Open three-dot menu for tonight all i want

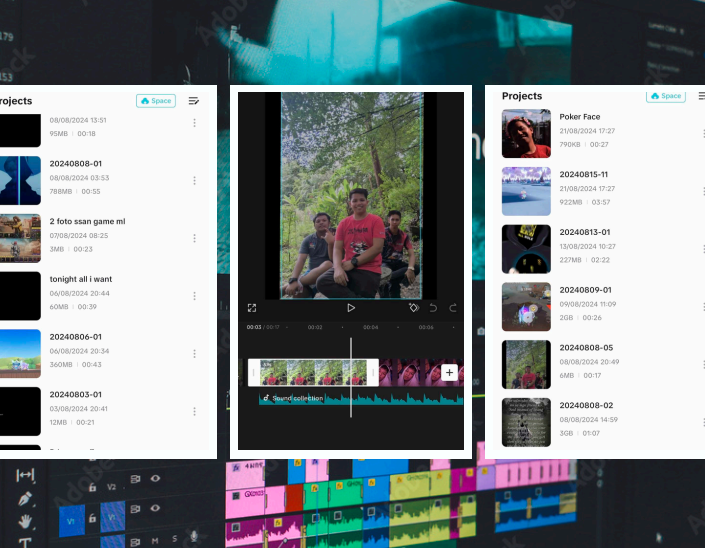(x=194, y=296)
